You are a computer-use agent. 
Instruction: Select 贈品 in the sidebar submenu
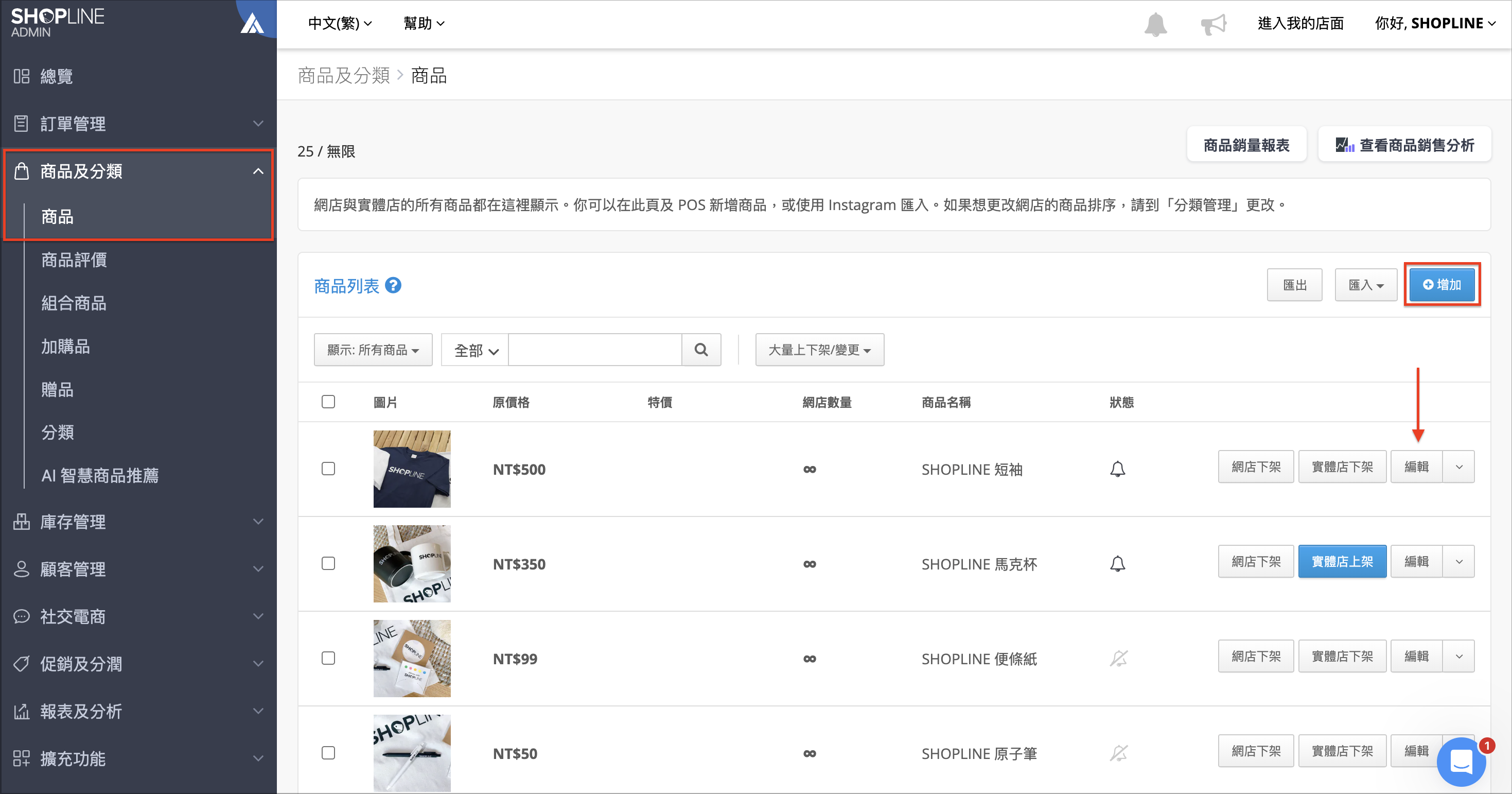58,389
